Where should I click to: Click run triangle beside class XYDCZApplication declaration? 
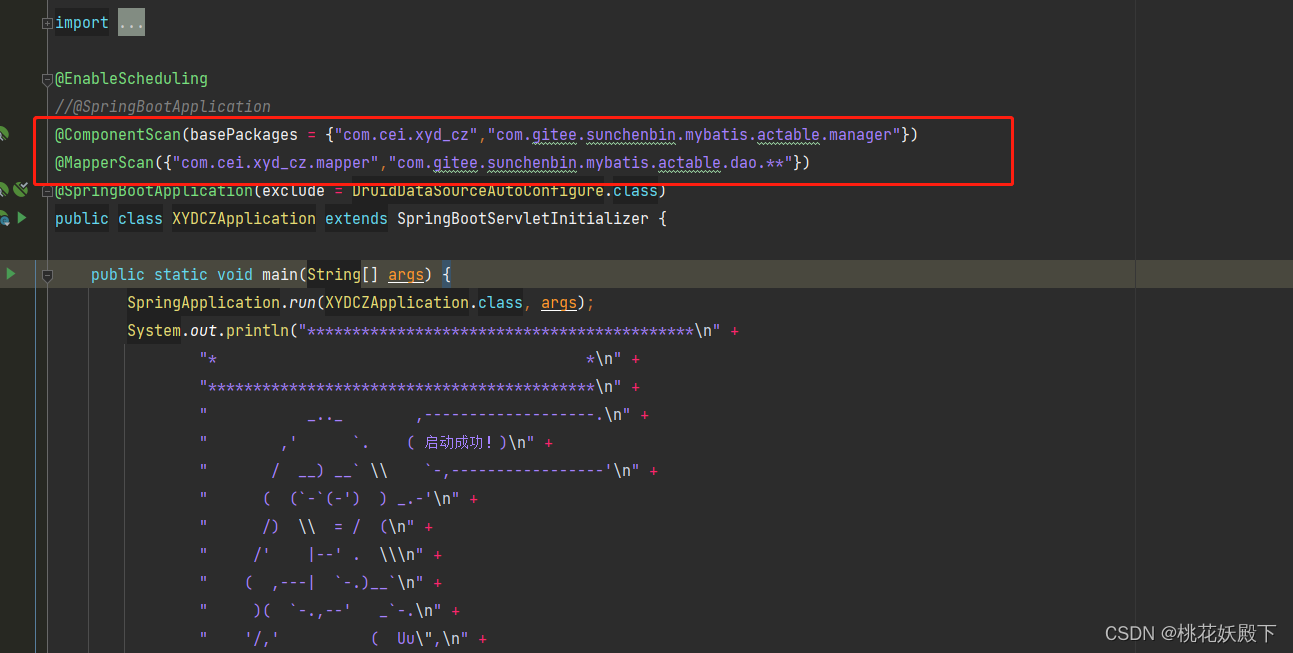pos(21,218)
